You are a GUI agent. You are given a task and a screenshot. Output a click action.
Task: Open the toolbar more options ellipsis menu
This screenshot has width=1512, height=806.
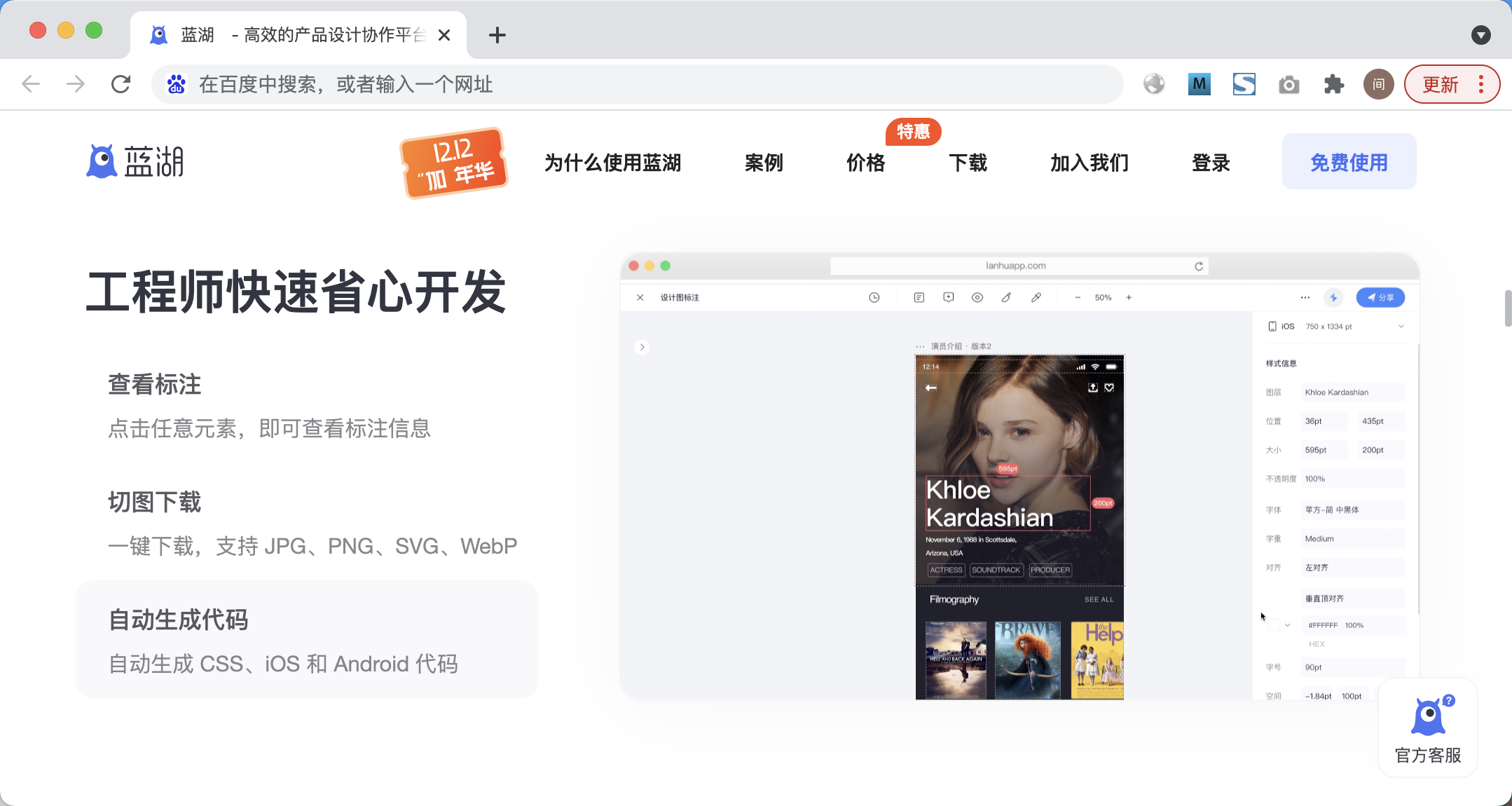click(1305, 297)
